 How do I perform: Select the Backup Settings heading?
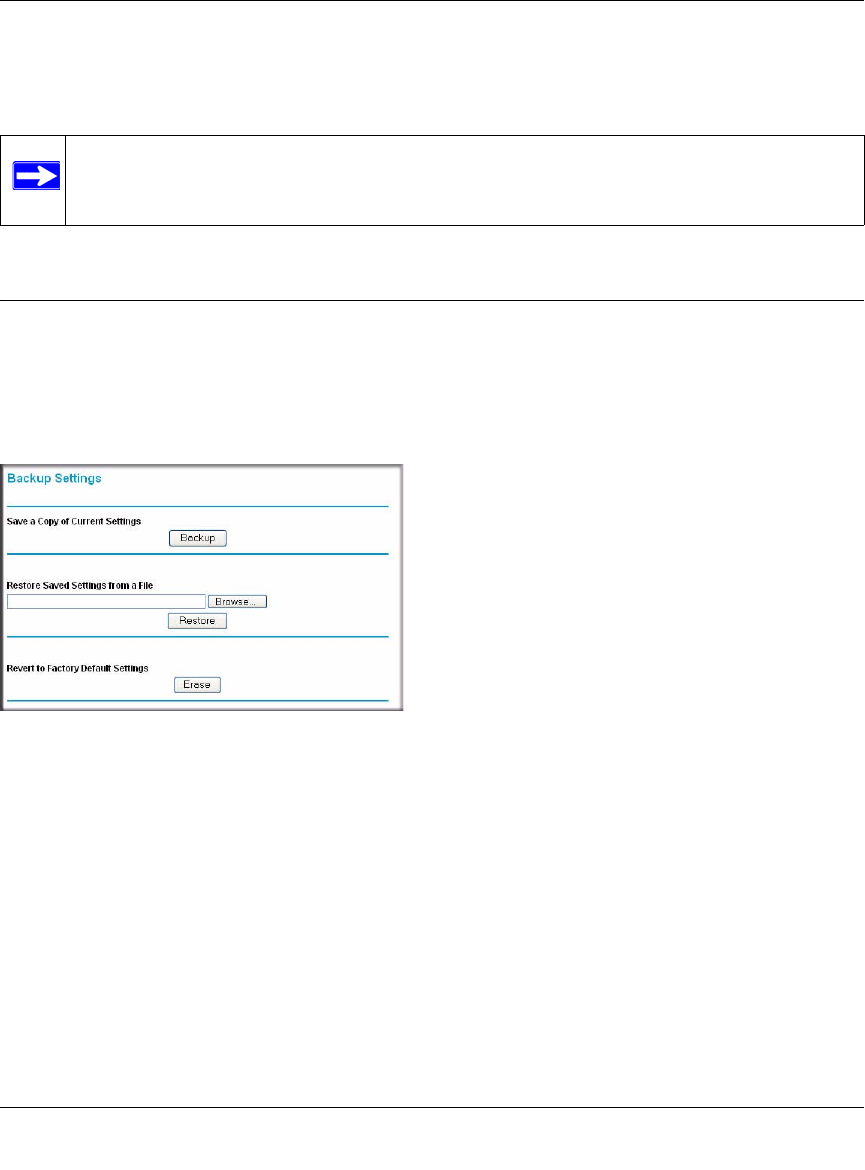coord(54,478)
